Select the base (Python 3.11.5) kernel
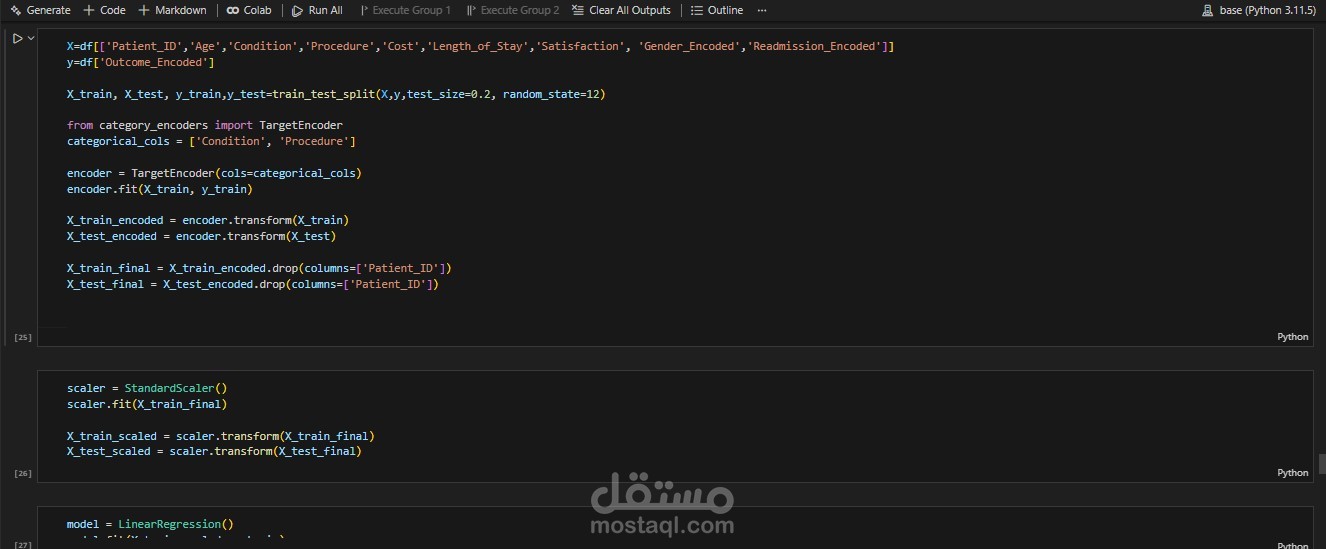1326x549 pixels. pos(1259,10)
